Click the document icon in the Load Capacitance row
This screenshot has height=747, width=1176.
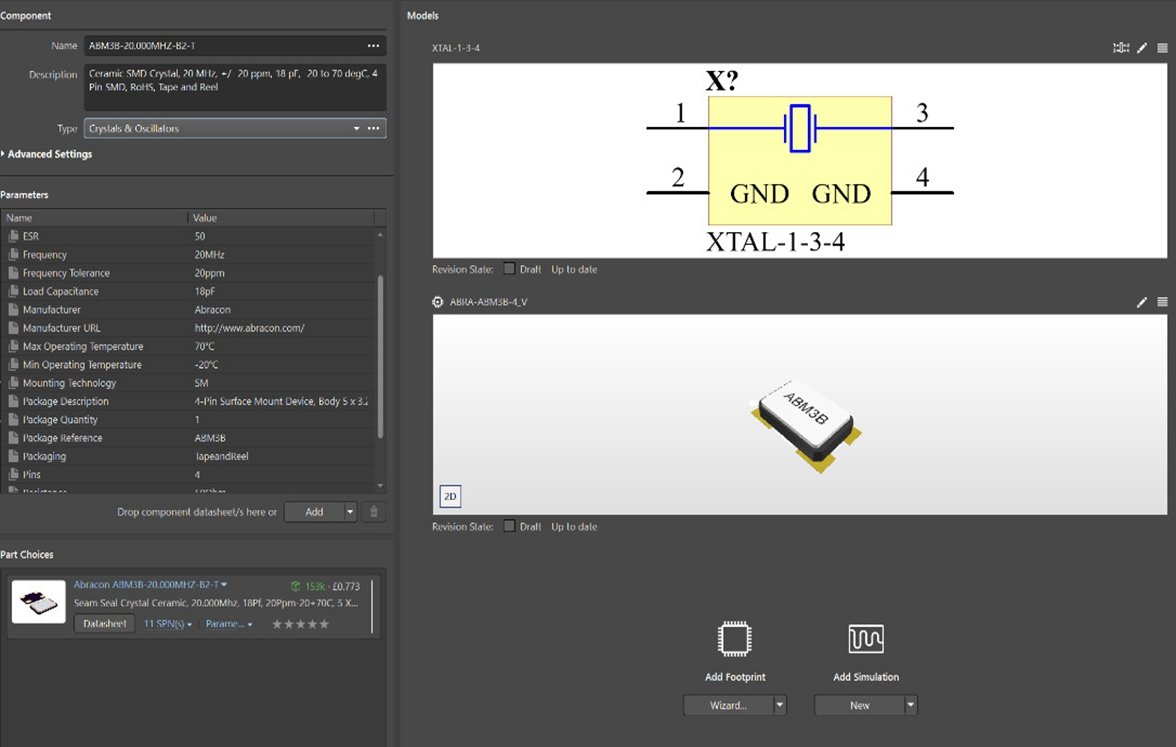pyautogui.click(x=13, y=292)
